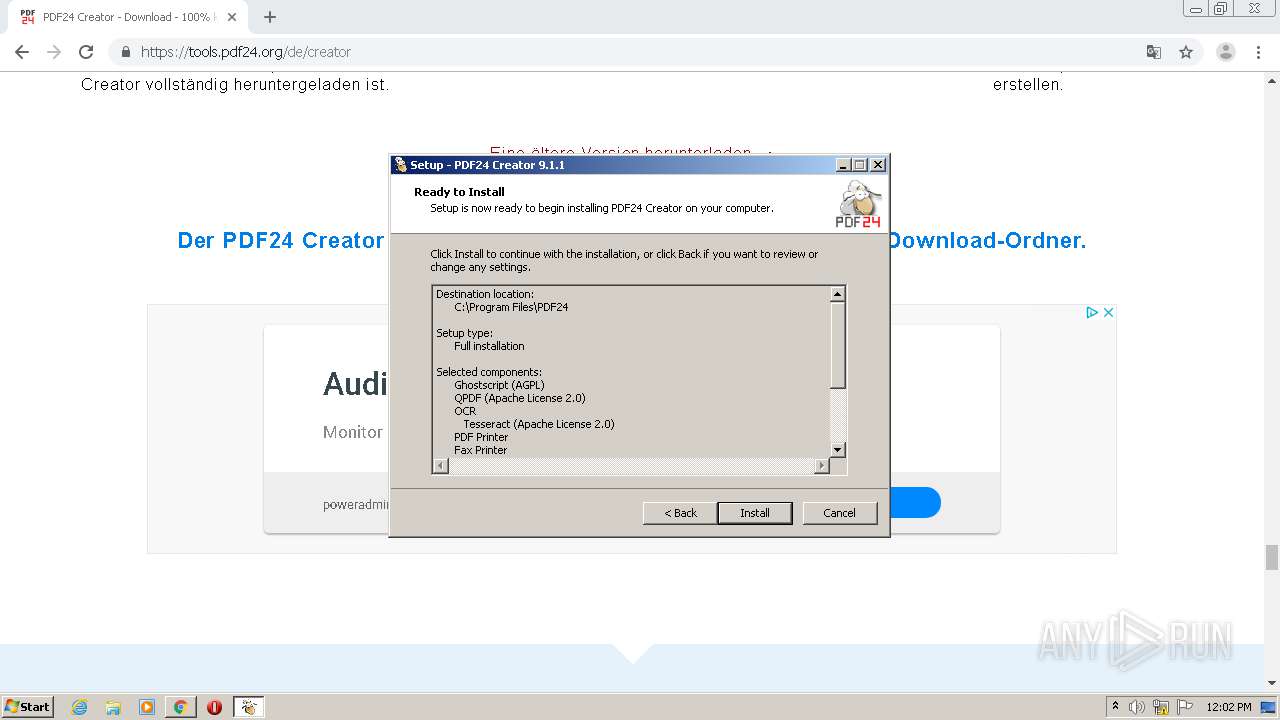
Task: Go back in the Chrome browser
Action: 22,52
